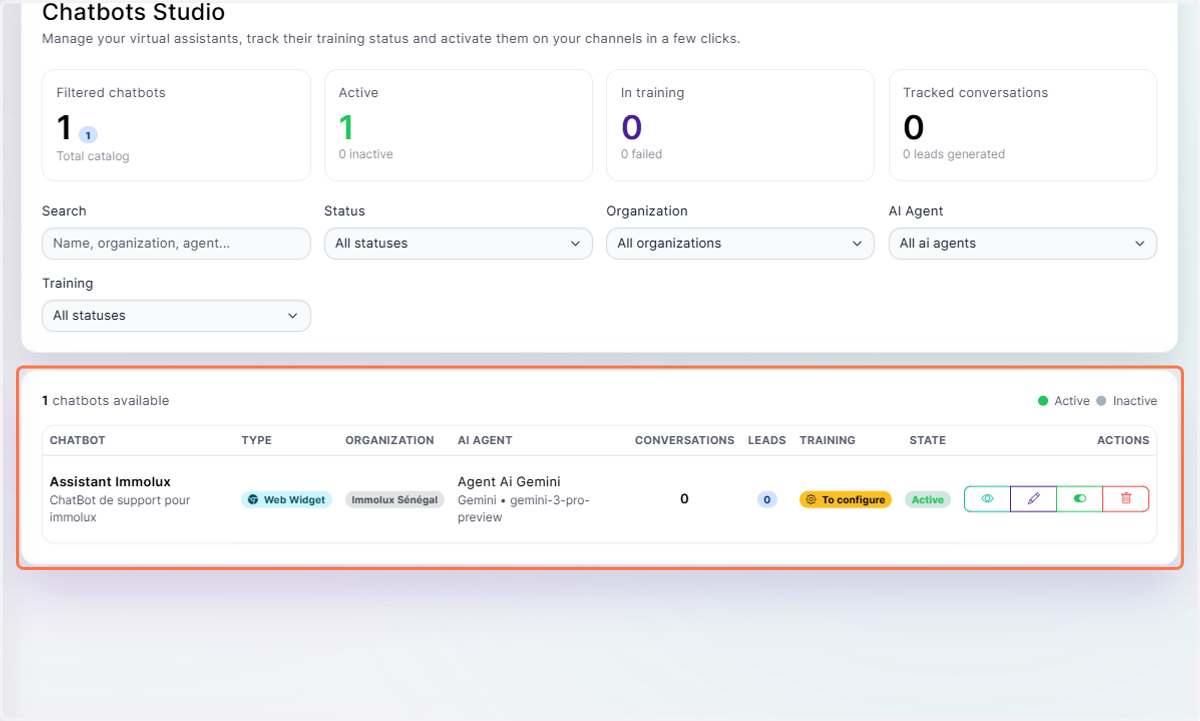Click the leads count badge showing 0
Image resolution: width=1200 pixels, height=721 pixels.
point(767,499)
